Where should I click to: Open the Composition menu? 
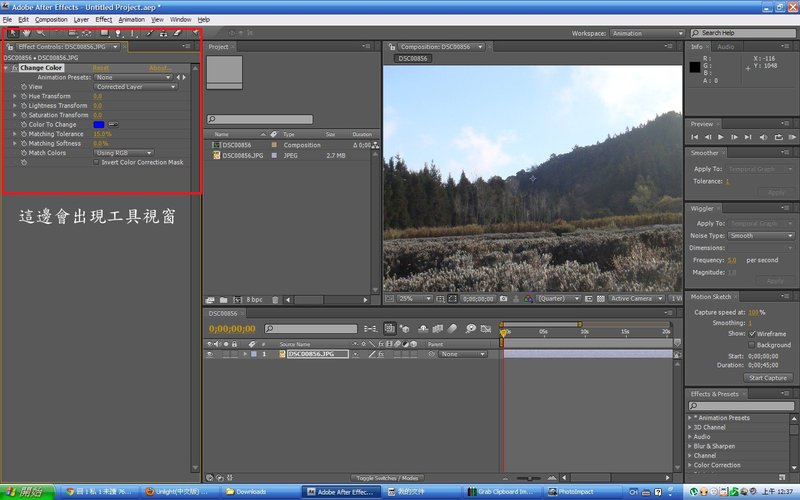(x=51, y=19)
